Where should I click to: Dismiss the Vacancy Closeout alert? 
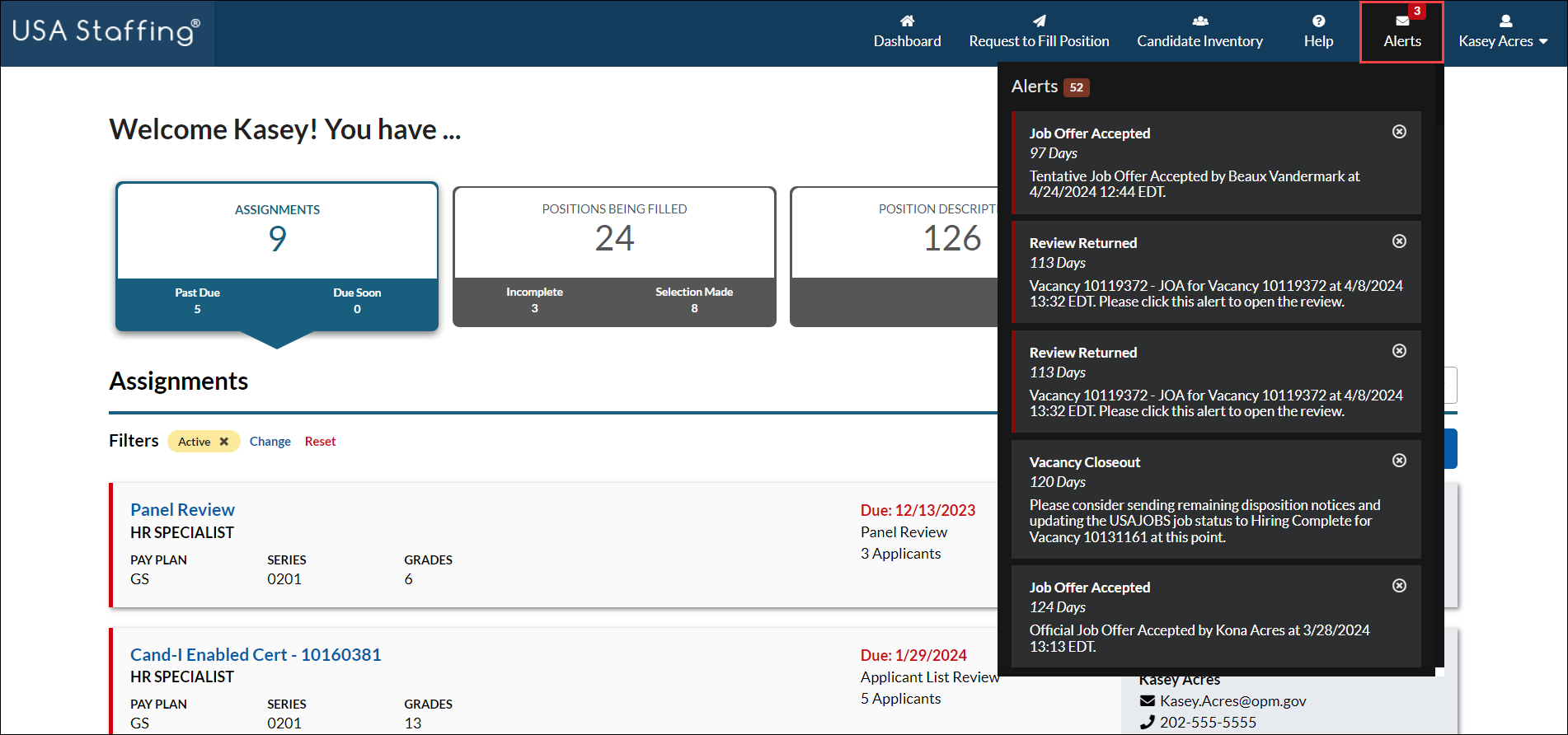[x=1399, y=461]
